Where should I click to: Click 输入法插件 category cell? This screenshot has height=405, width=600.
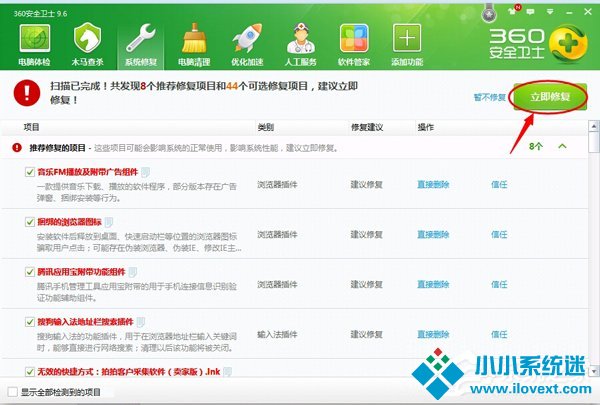coord(277,334)
